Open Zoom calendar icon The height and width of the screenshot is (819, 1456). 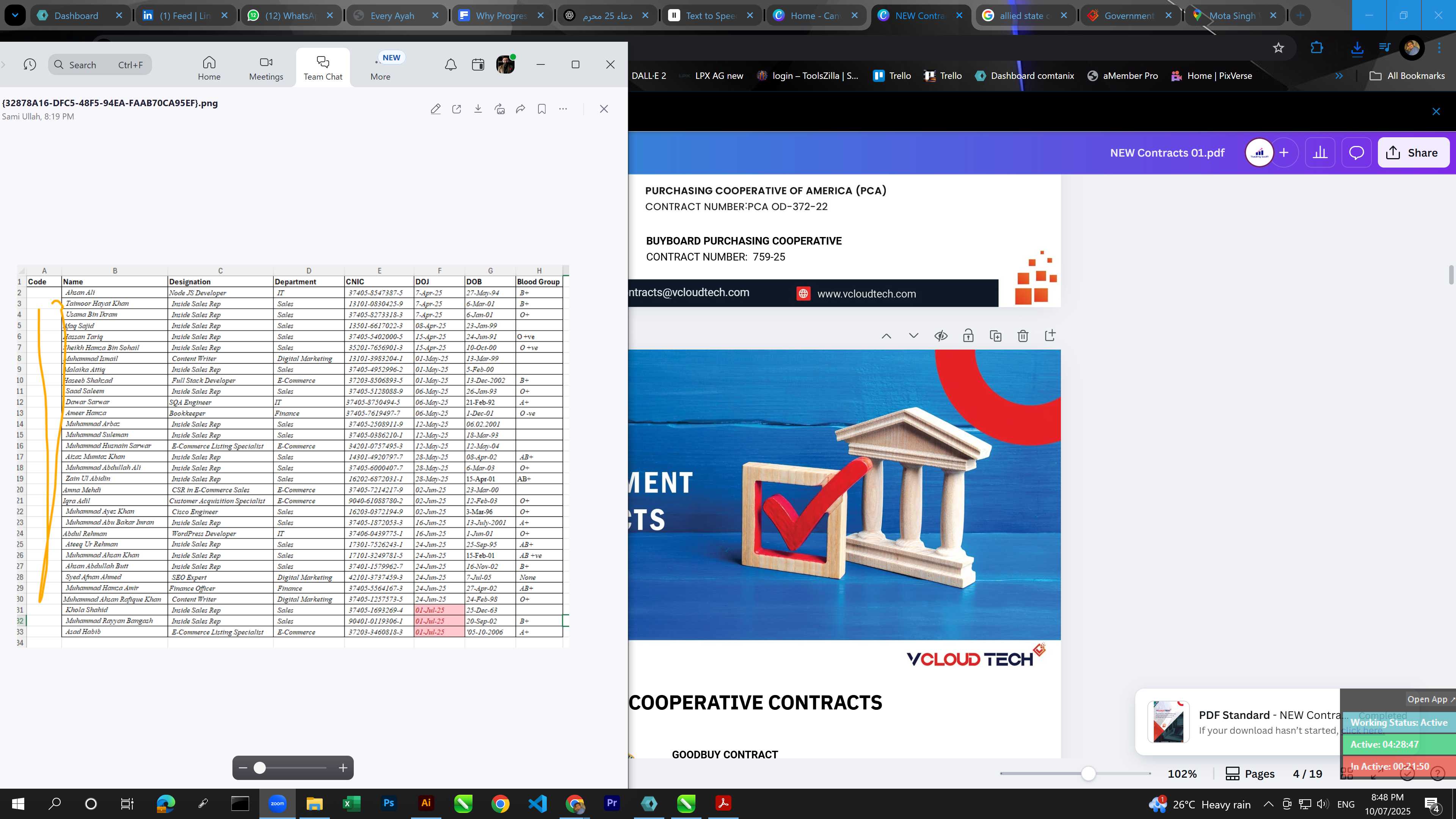478,64
